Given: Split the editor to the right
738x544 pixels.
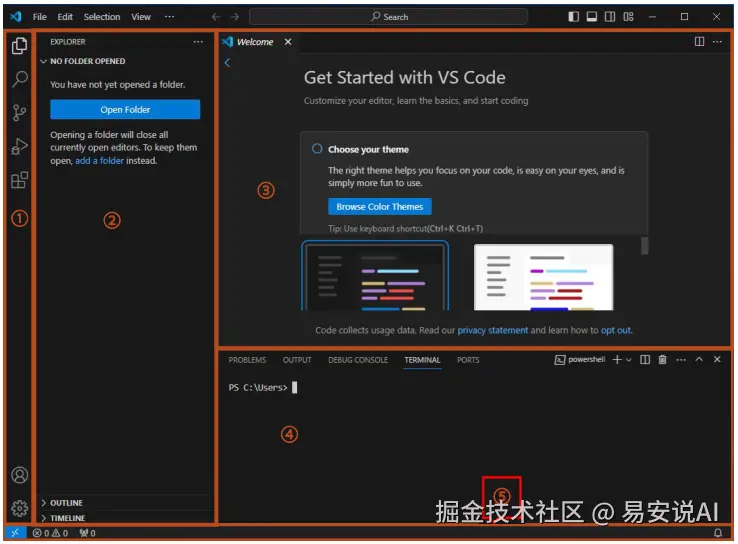Looking at the screenshot, I should point(699,42).
